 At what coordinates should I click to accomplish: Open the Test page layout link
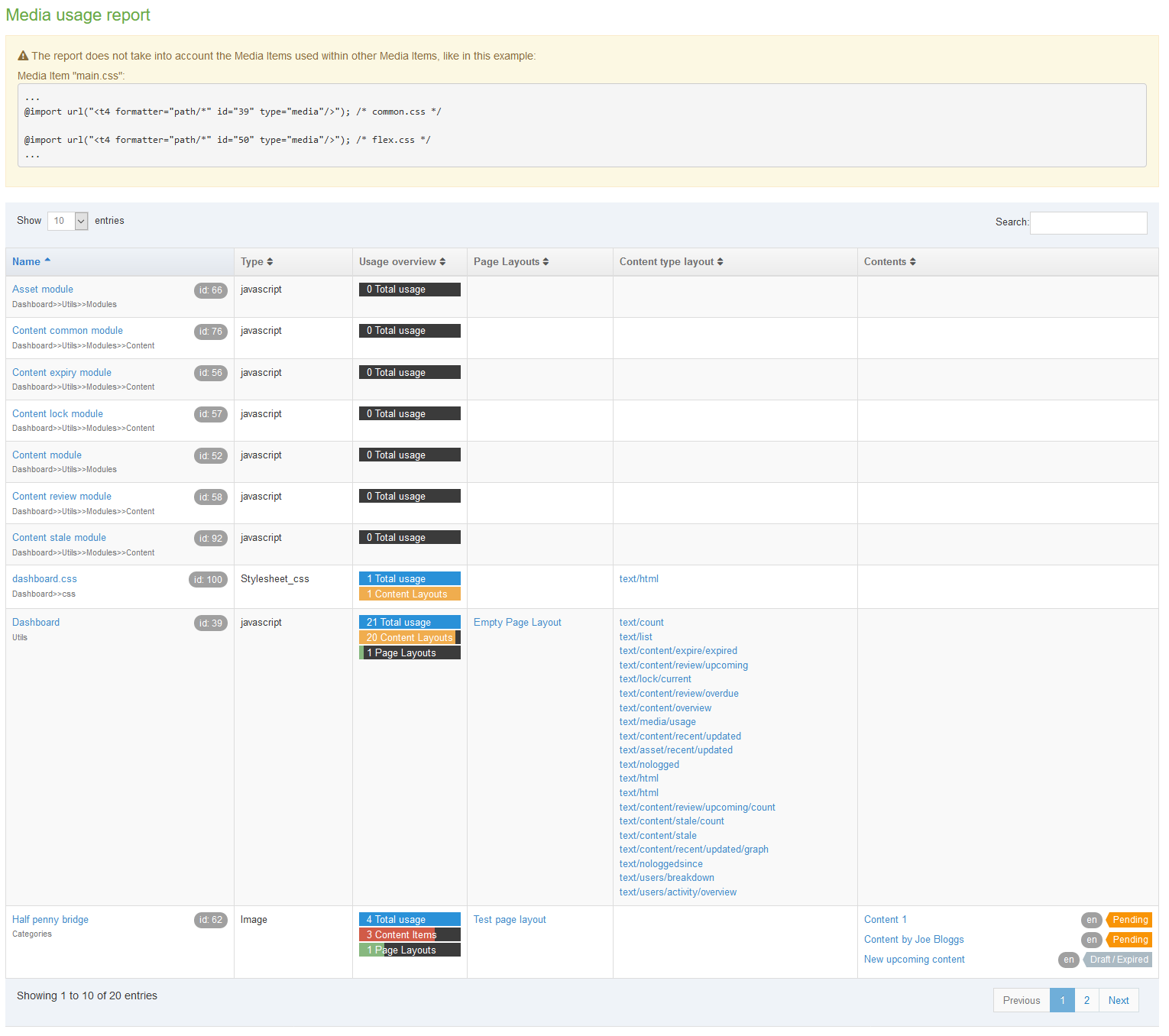pyautogui.click(x=510, y=920)
